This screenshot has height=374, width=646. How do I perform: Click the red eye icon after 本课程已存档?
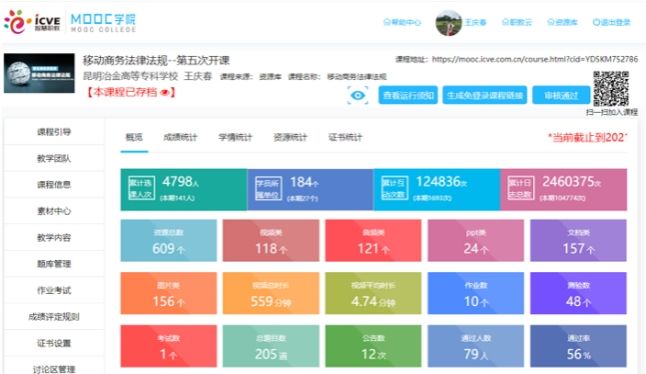click(165, 92)
